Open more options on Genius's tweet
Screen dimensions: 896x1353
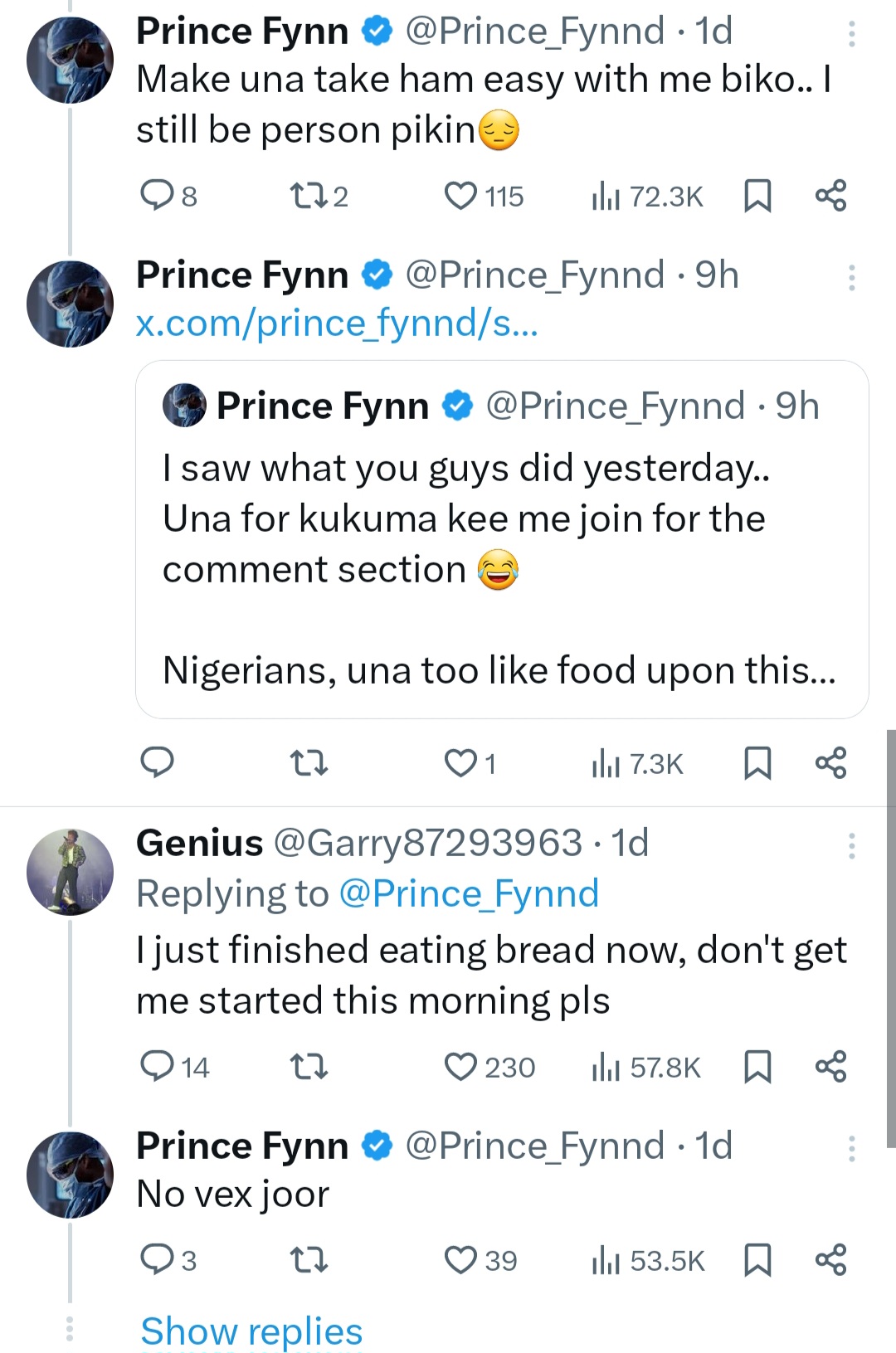coord(851,846)
